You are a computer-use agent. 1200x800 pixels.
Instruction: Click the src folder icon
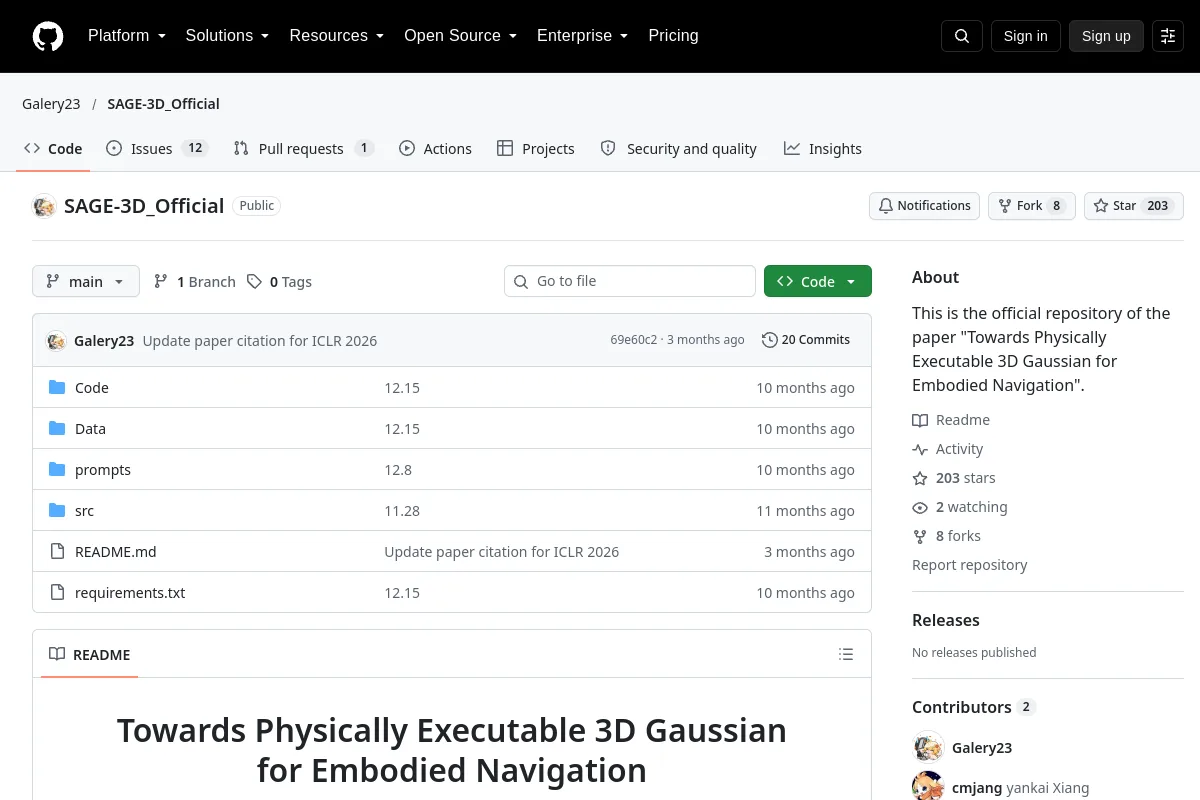point(57,511)
